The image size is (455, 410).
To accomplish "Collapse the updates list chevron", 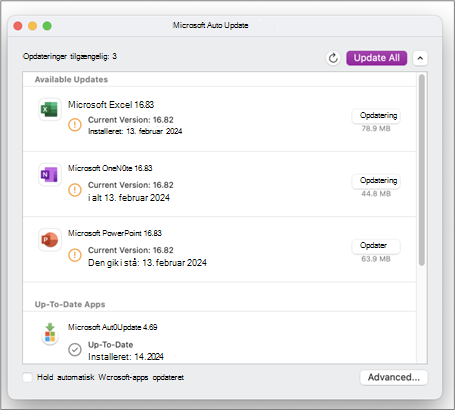I will (x=420, y=58).
